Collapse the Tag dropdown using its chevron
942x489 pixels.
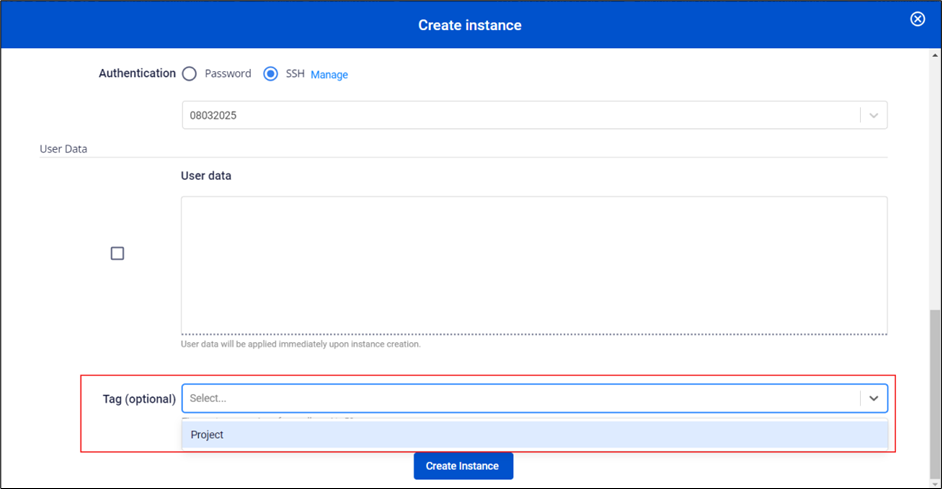pos(873,398)
